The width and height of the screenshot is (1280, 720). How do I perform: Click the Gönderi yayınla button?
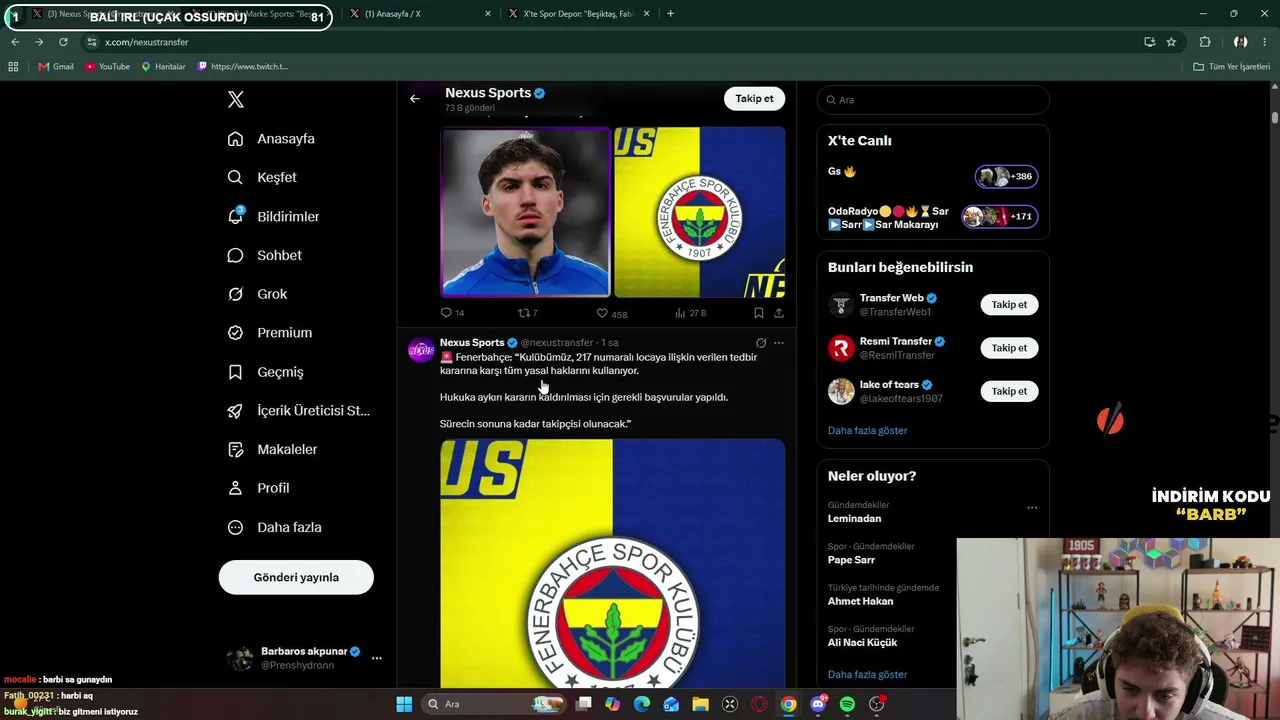(296, 577)
